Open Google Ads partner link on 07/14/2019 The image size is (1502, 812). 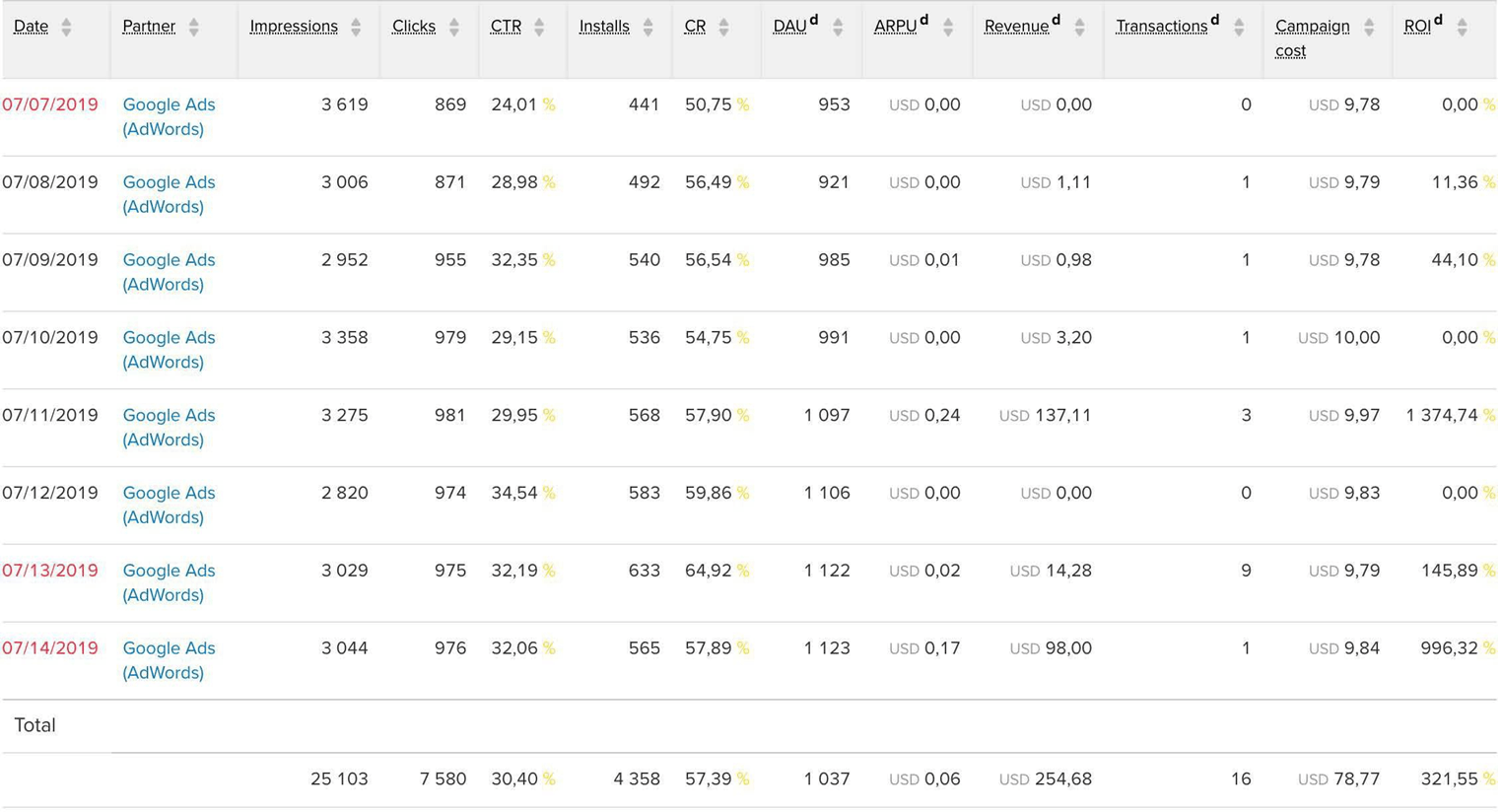tap(169, 660)
